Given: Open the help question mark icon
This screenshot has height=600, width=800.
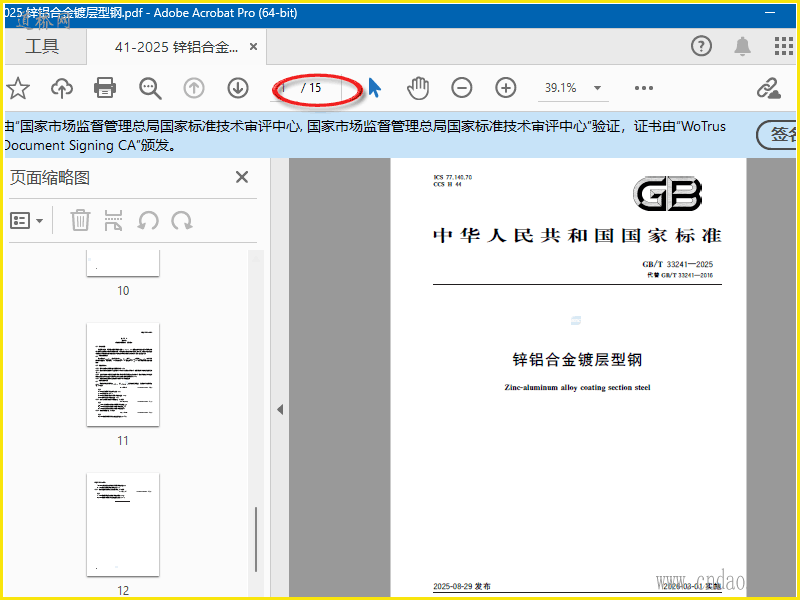Looking at the screenshot, I should [x=702, y=46].
